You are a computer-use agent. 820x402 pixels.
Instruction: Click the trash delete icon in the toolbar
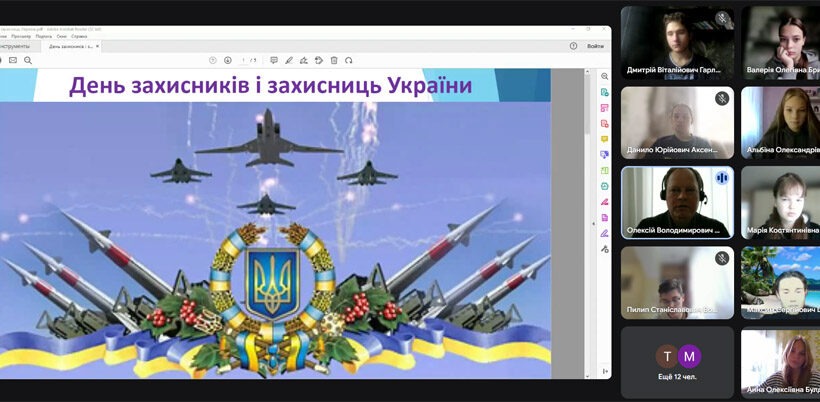[334, 60]
